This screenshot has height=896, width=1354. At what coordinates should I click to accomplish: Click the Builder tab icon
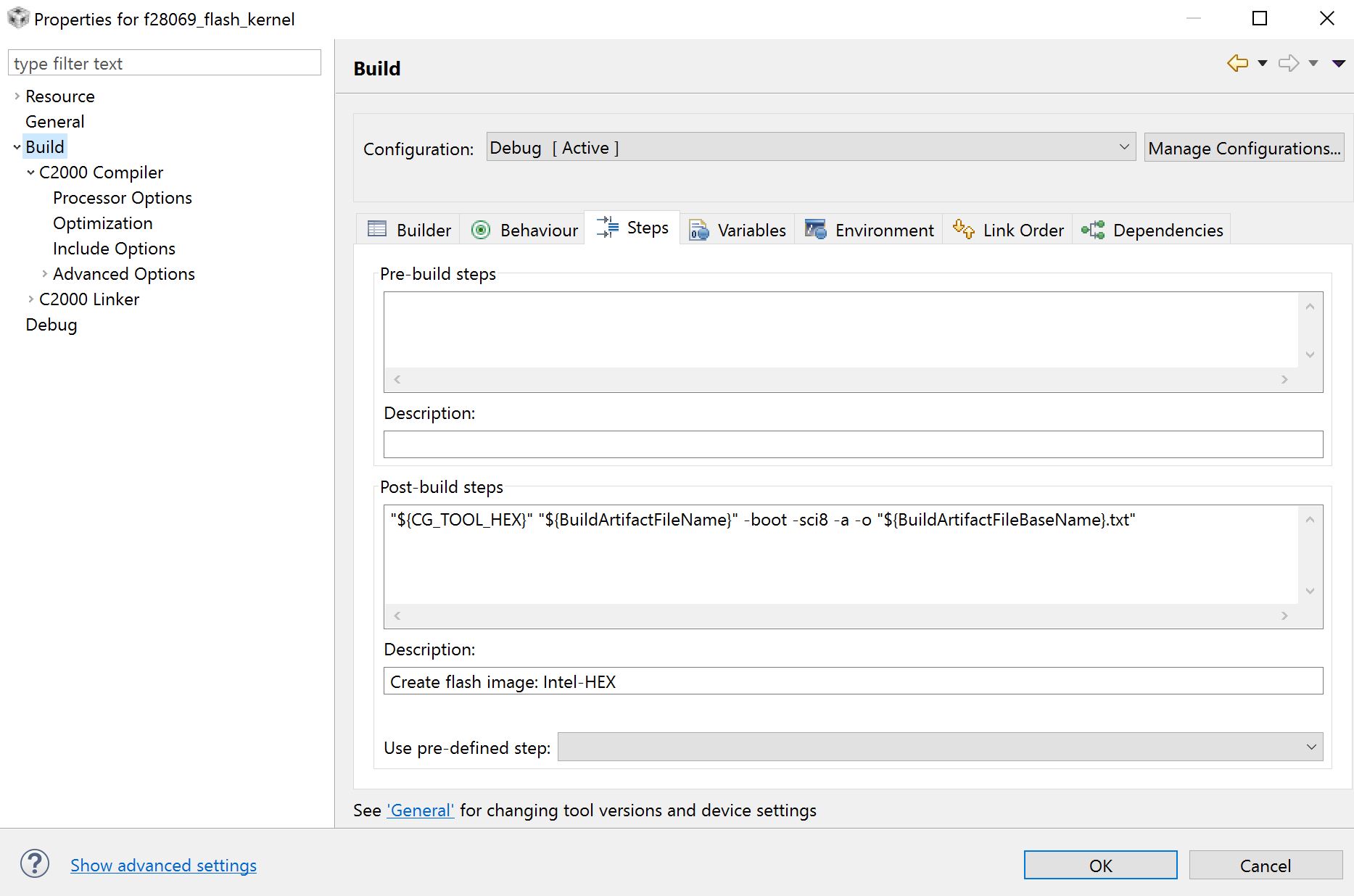point(377,230)
